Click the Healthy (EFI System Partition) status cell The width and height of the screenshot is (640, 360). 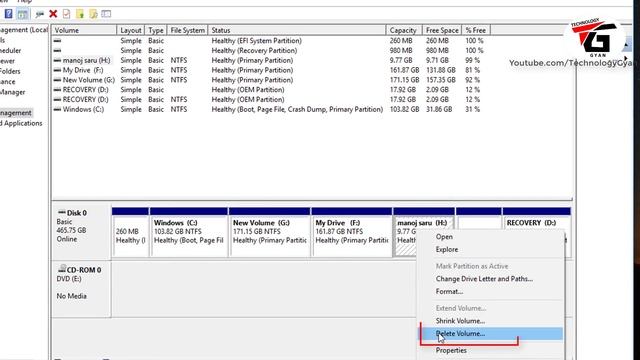click(x=256, y=41)
